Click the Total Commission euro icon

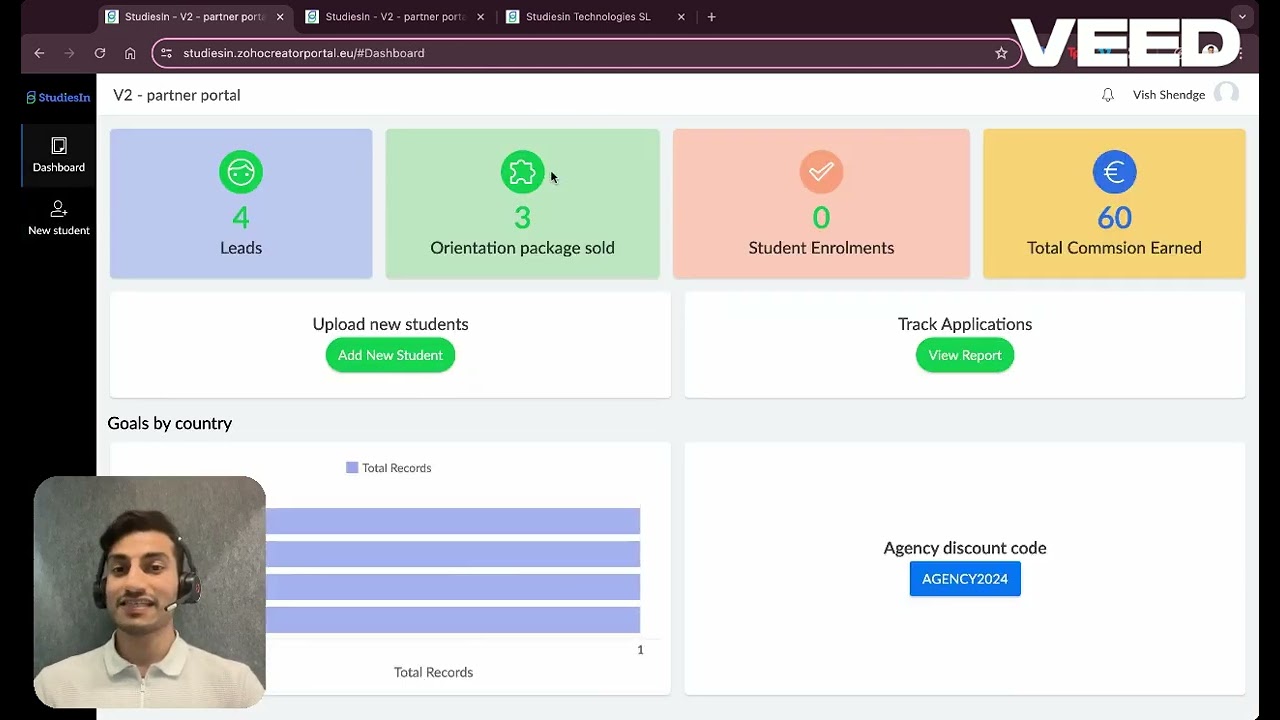tap(1114, 172)
